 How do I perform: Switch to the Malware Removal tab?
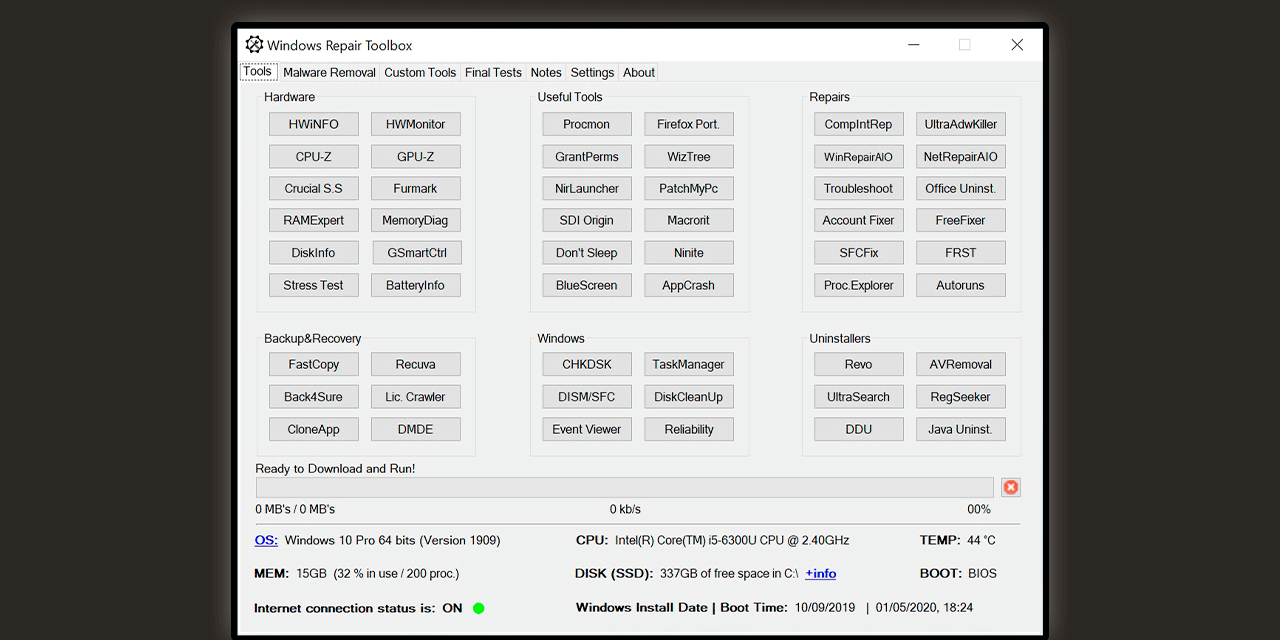(x=329, y=72)
